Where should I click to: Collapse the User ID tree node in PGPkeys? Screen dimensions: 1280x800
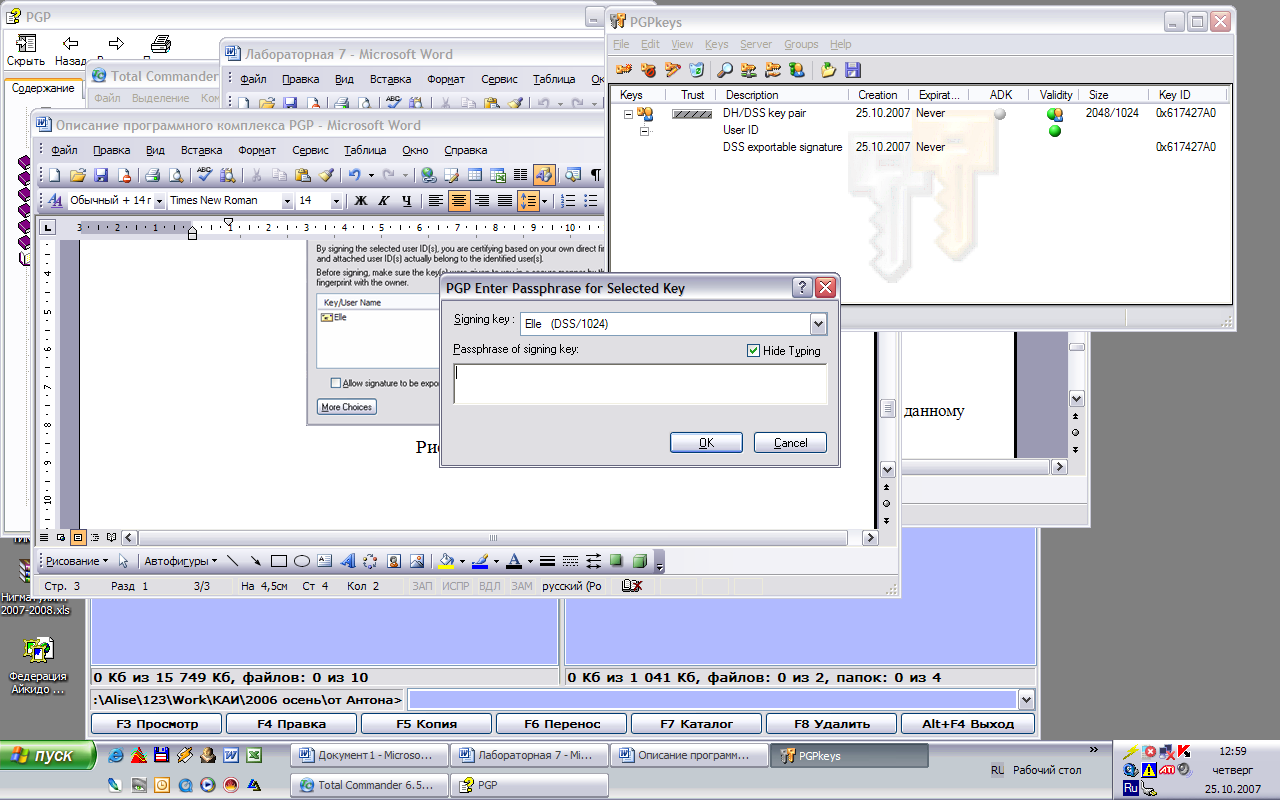[x=643, y=130]
